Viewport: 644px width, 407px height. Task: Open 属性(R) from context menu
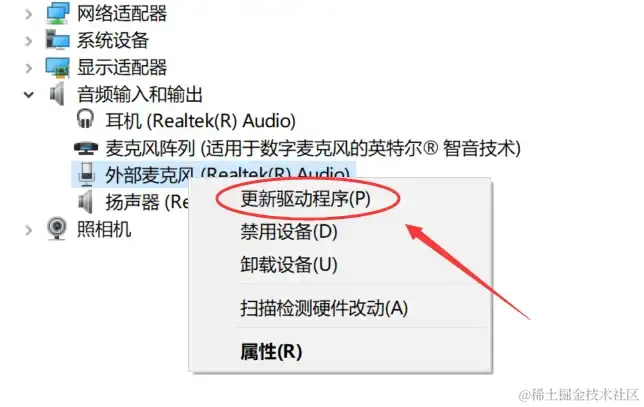point(271,352)
